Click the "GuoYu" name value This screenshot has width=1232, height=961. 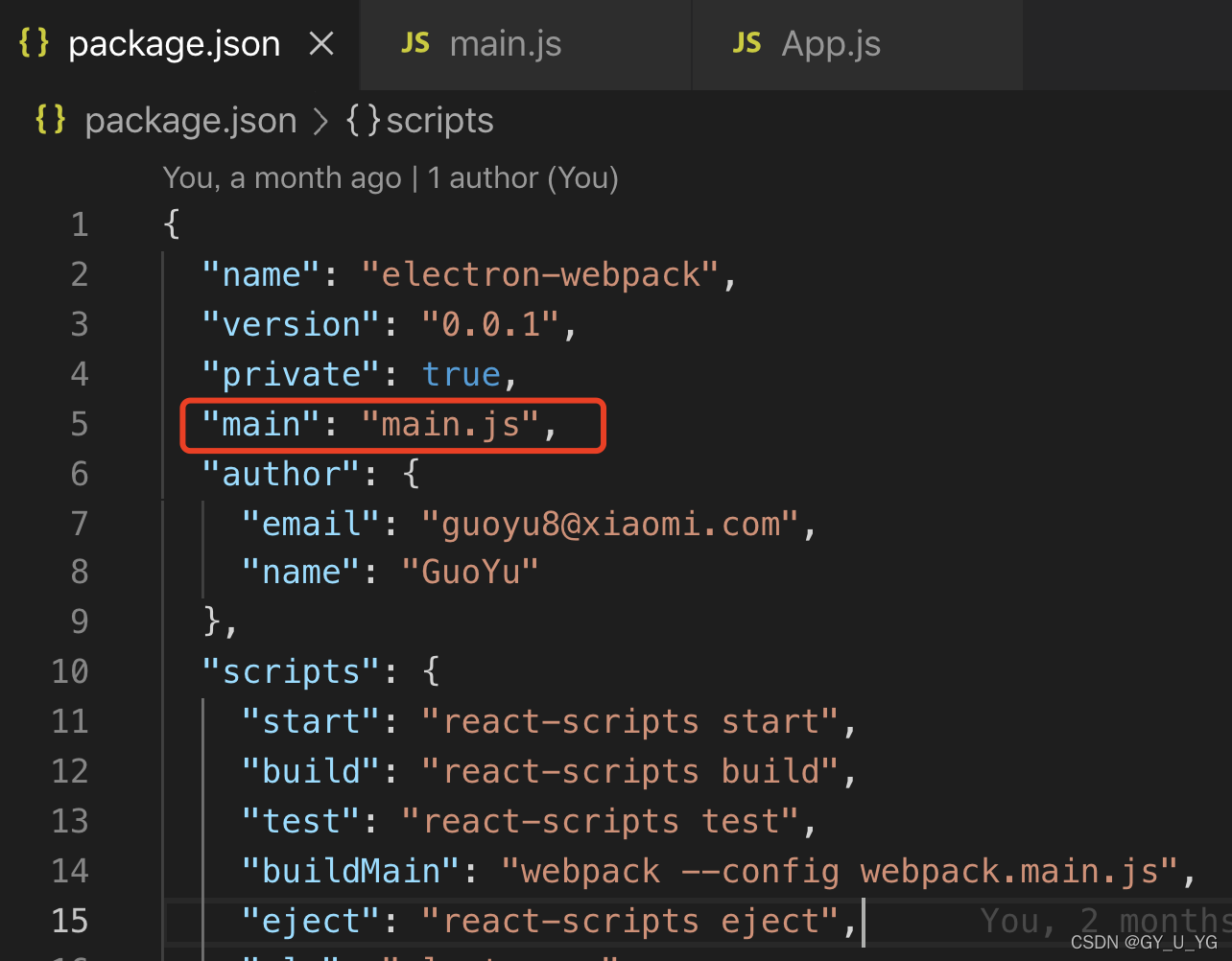(470, 573)
